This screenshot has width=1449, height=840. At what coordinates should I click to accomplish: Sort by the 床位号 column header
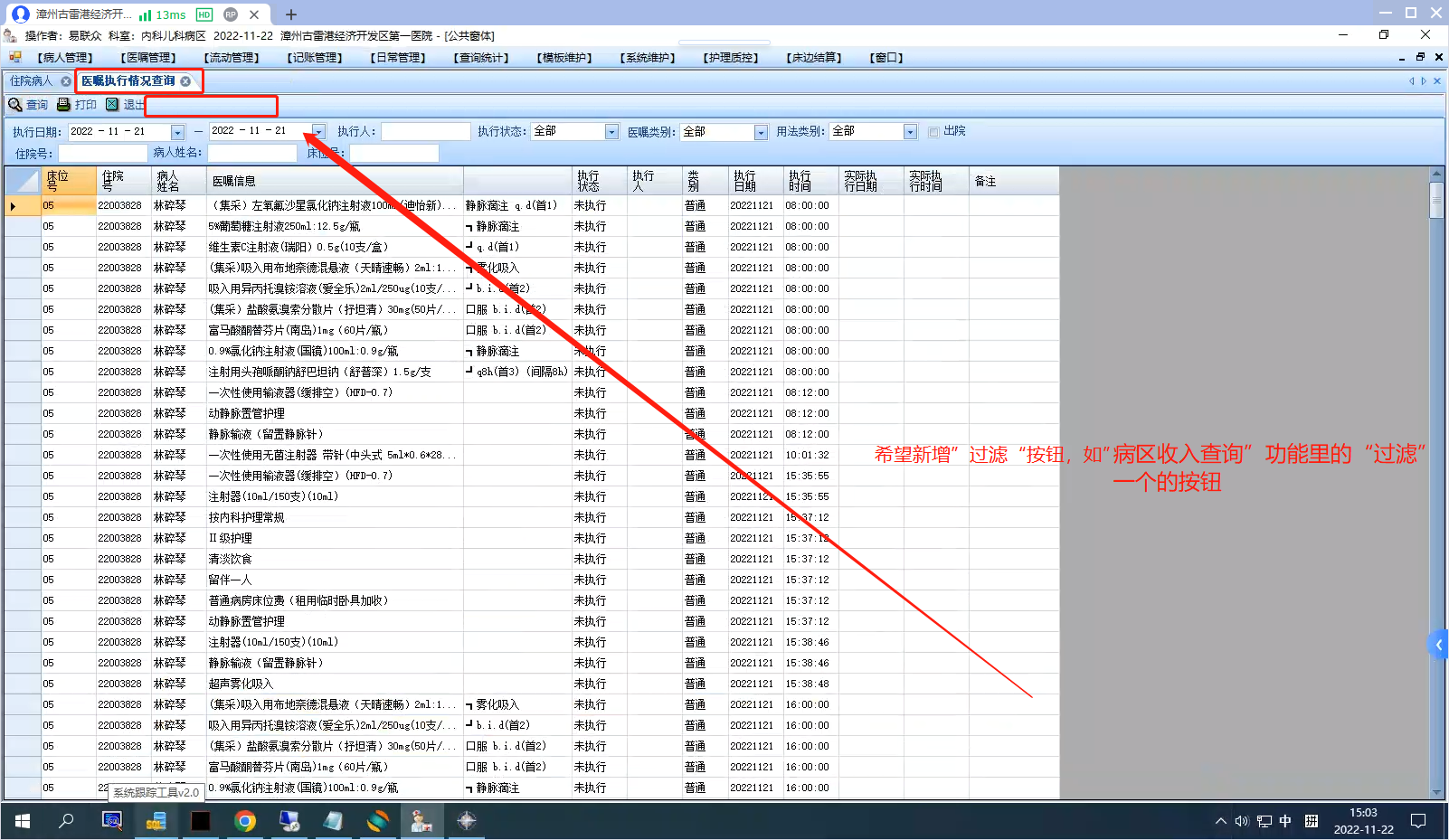(69, 181)
